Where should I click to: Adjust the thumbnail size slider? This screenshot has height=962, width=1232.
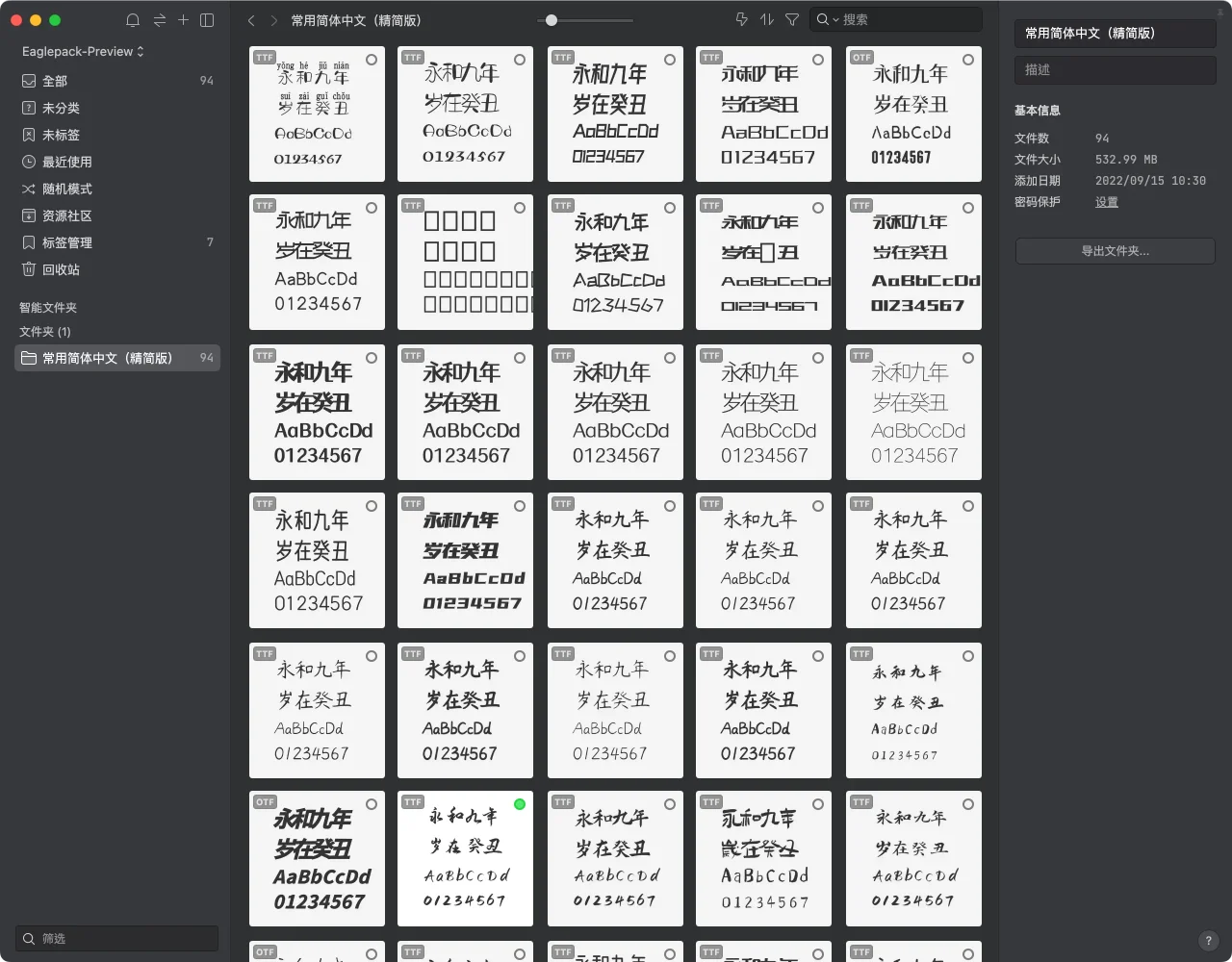tap(552, 20)
